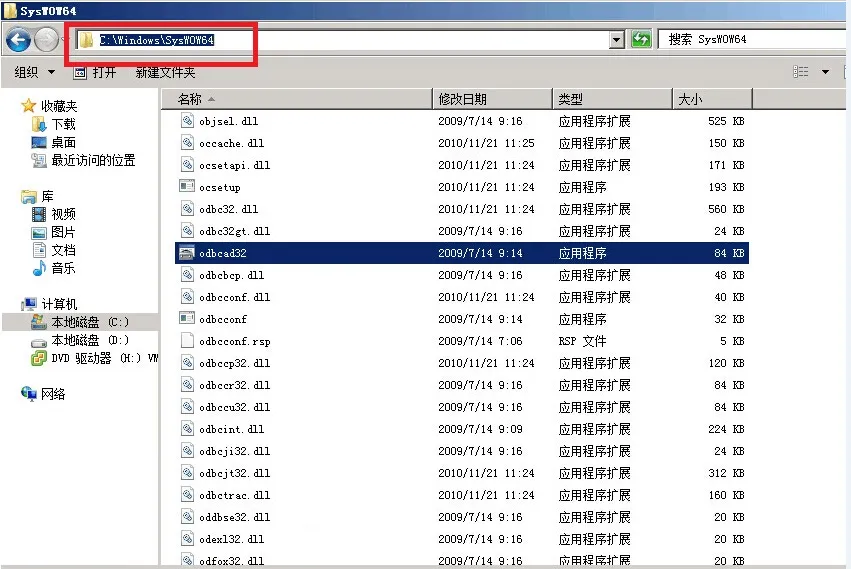Viewport: 851px width, 569px height.
Task: Click the Forward navigation arrow button
Action: [46, 40]
